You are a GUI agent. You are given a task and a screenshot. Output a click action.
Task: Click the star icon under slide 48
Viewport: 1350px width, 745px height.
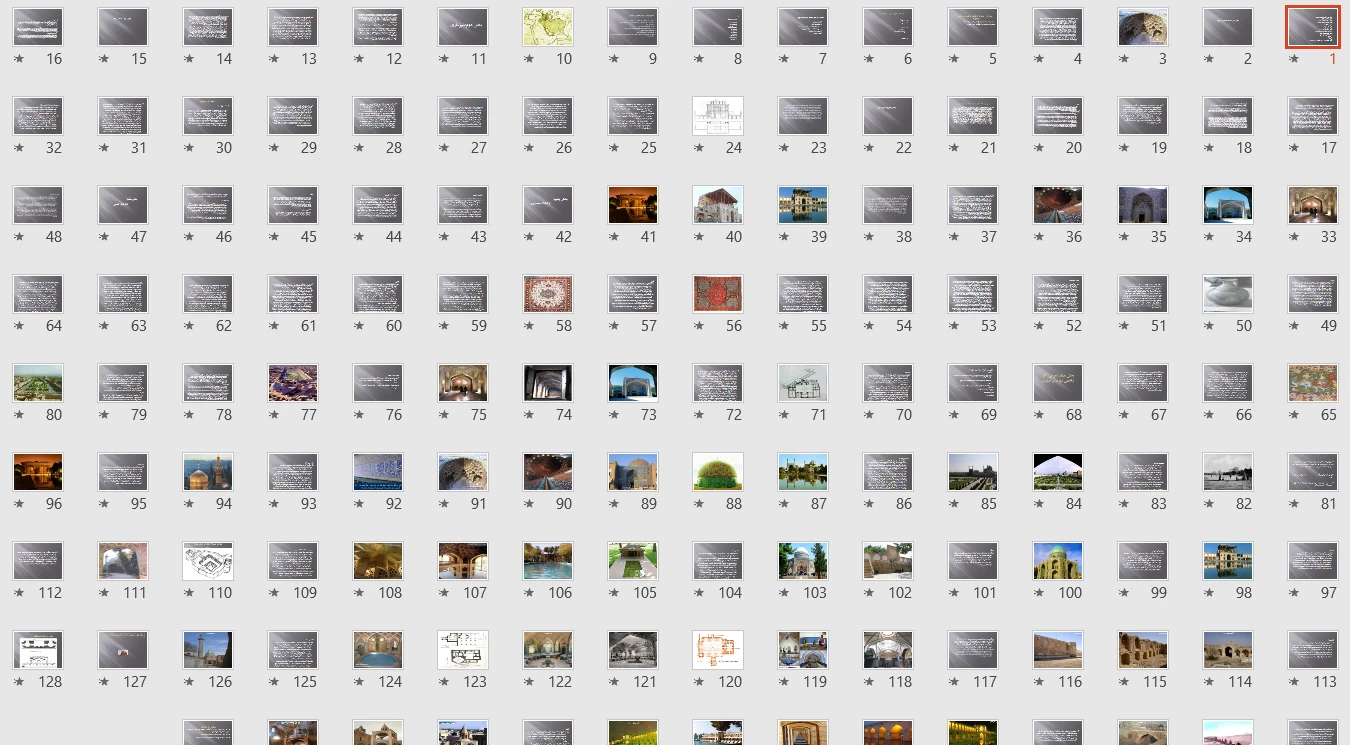(19, 237)
